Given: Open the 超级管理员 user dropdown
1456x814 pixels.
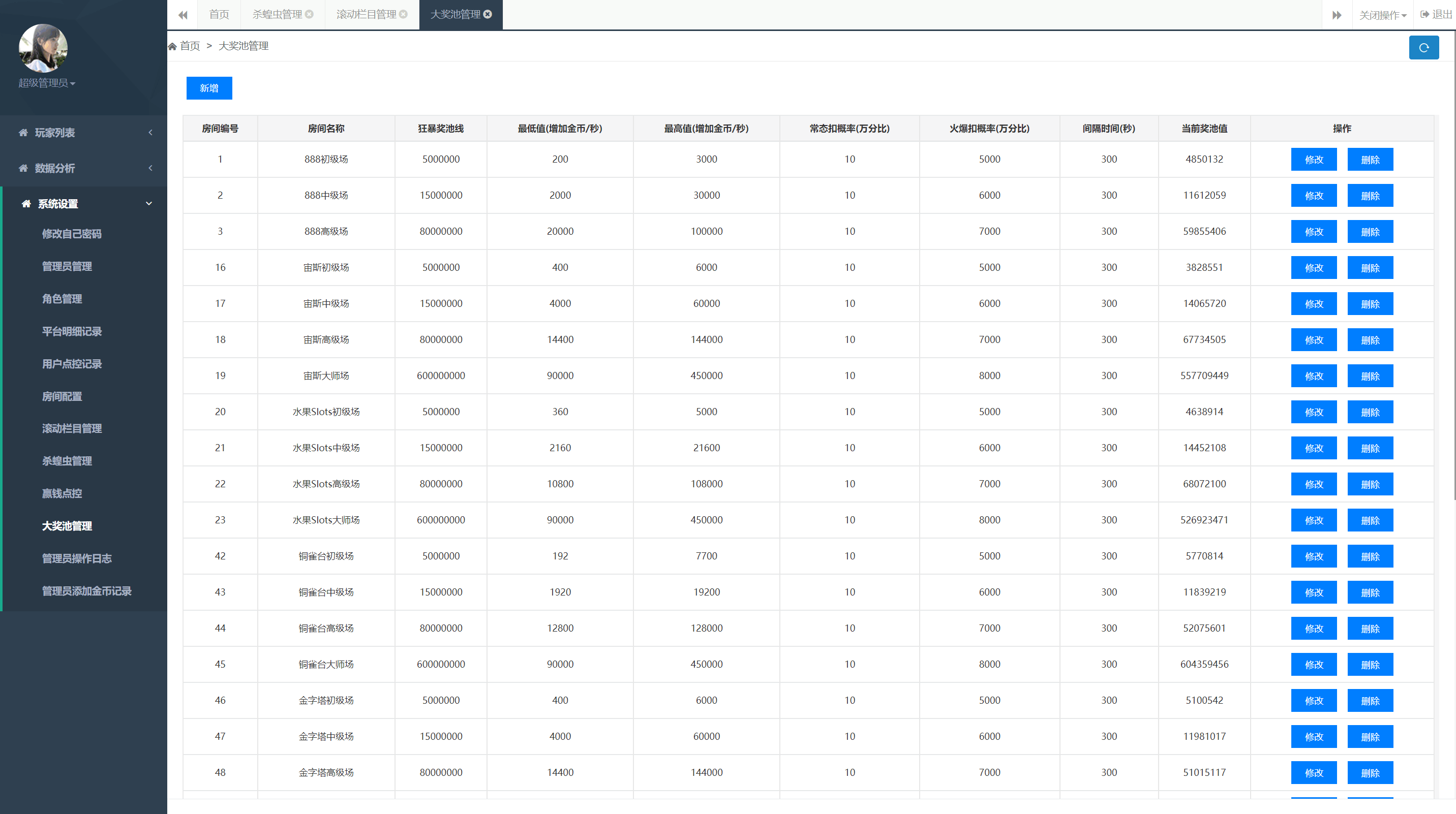Looking at the screenshot, I should 47,83.
